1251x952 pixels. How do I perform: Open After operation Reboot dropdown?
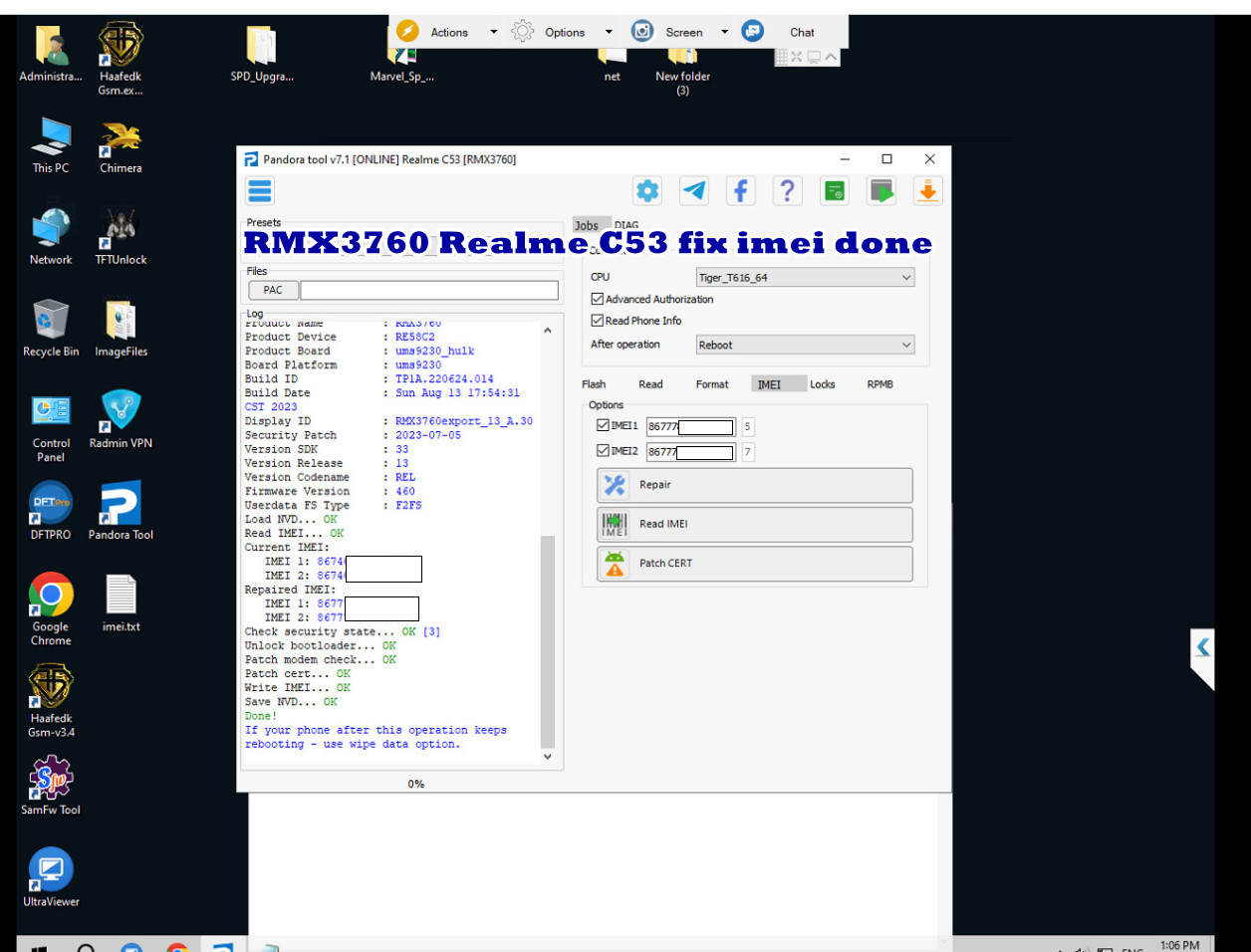[x=805, y=345]
